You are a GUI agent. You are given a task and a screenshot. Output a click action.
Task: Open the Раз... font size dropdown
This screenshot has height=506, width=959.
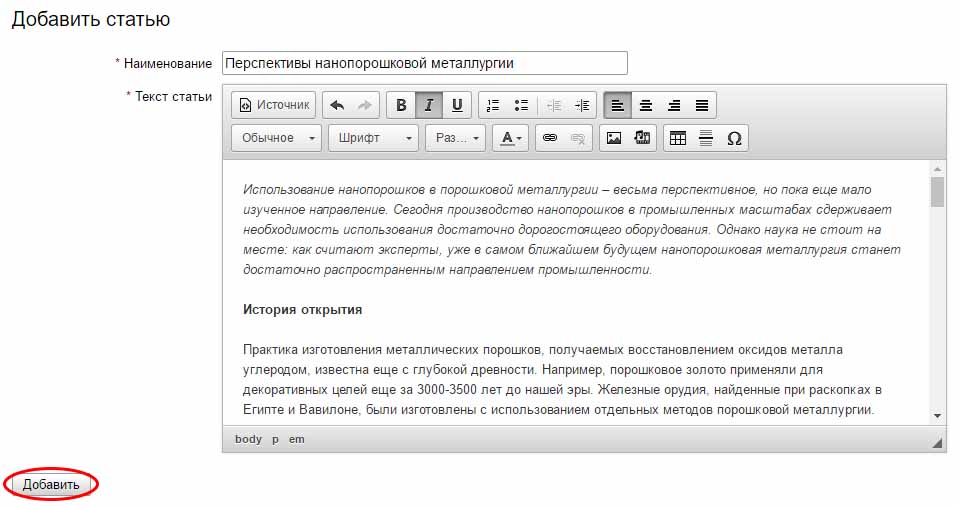coord(456,138)
